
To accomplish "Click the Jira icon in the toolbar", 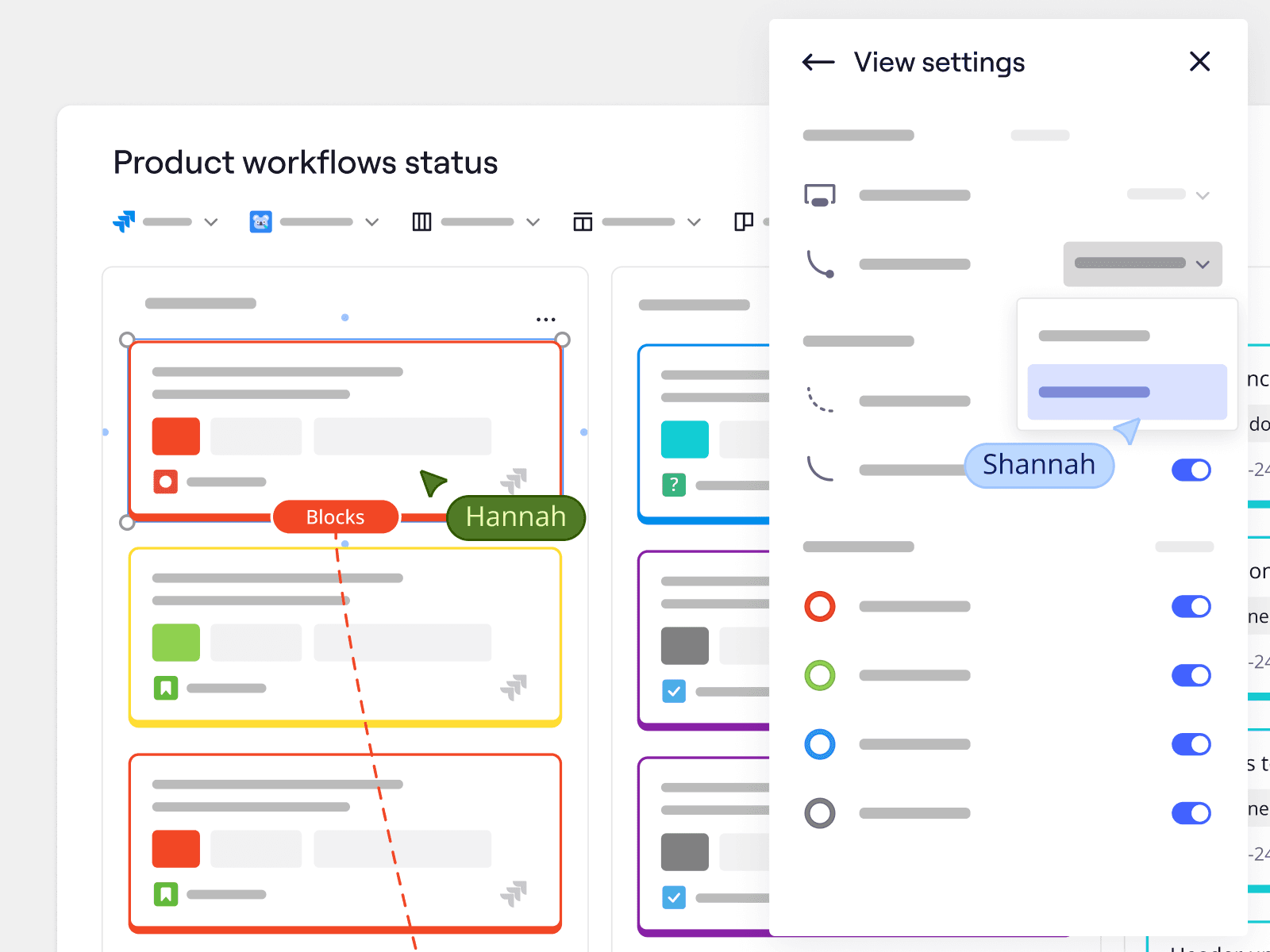I will [x=124, y=222].
